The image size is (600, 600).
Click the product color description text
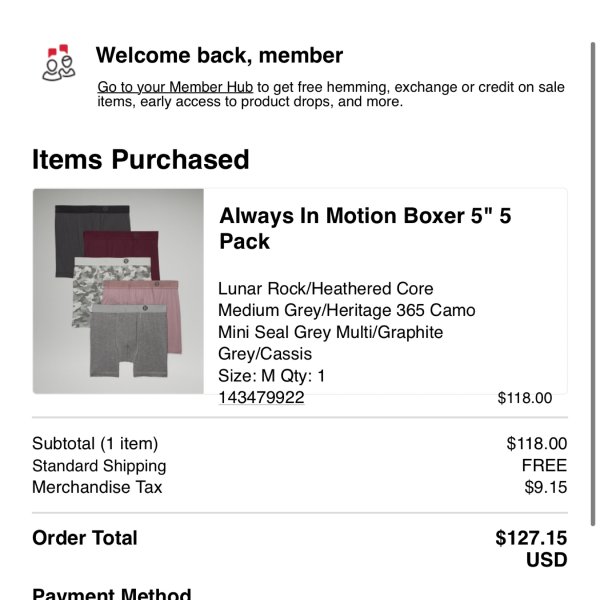point(346,321)
